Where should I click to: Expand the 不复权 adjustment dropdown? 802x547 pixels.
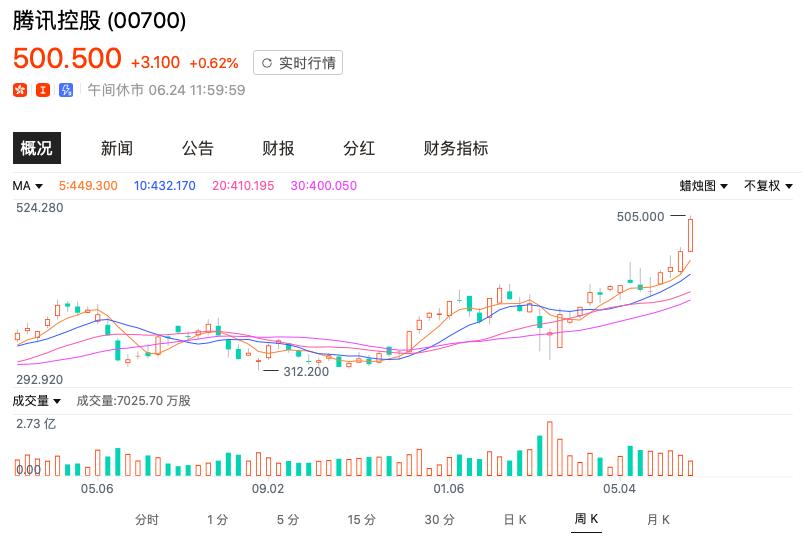(768, 186)
